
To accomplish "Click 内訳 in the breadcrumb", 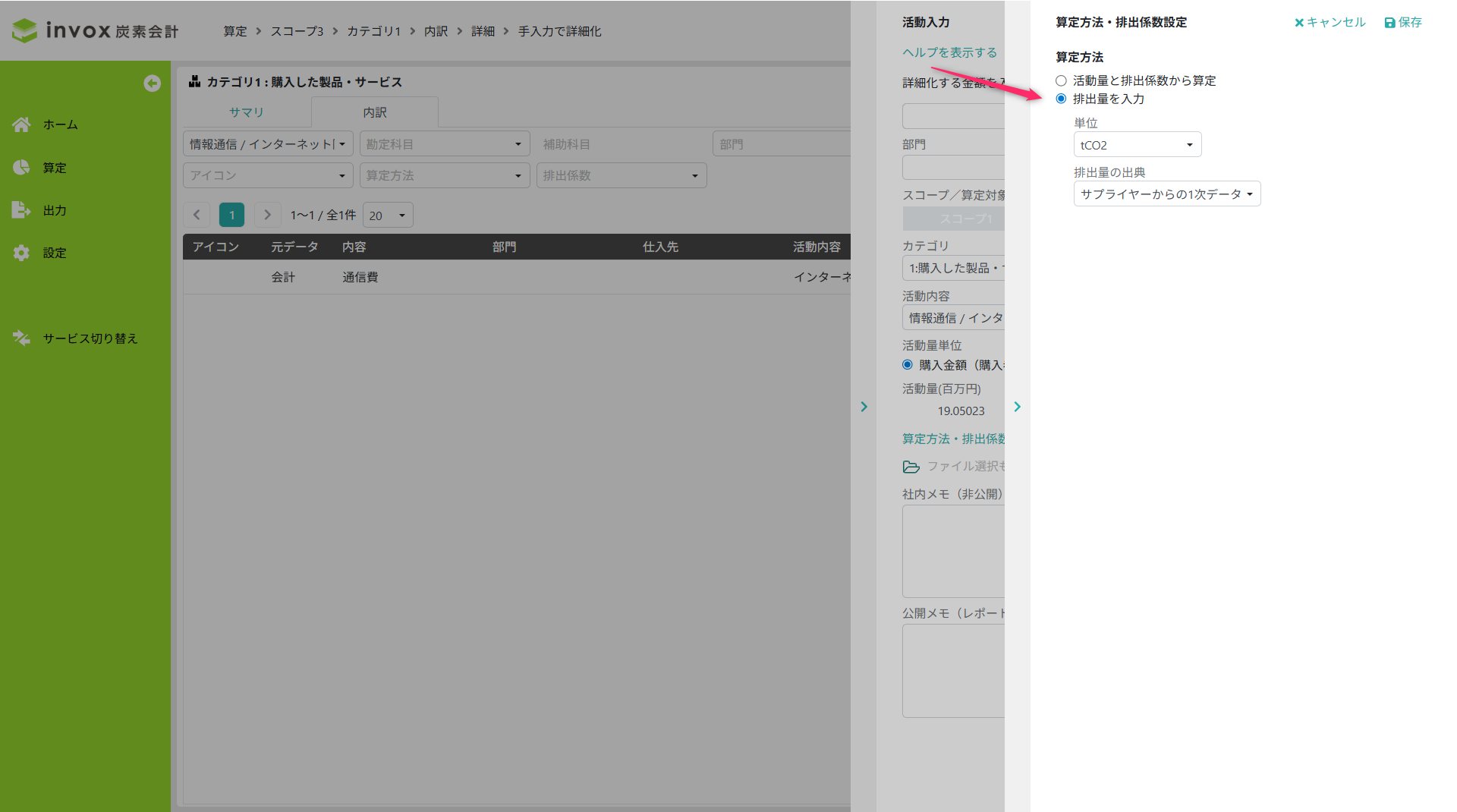I will [x=436, y=31].
